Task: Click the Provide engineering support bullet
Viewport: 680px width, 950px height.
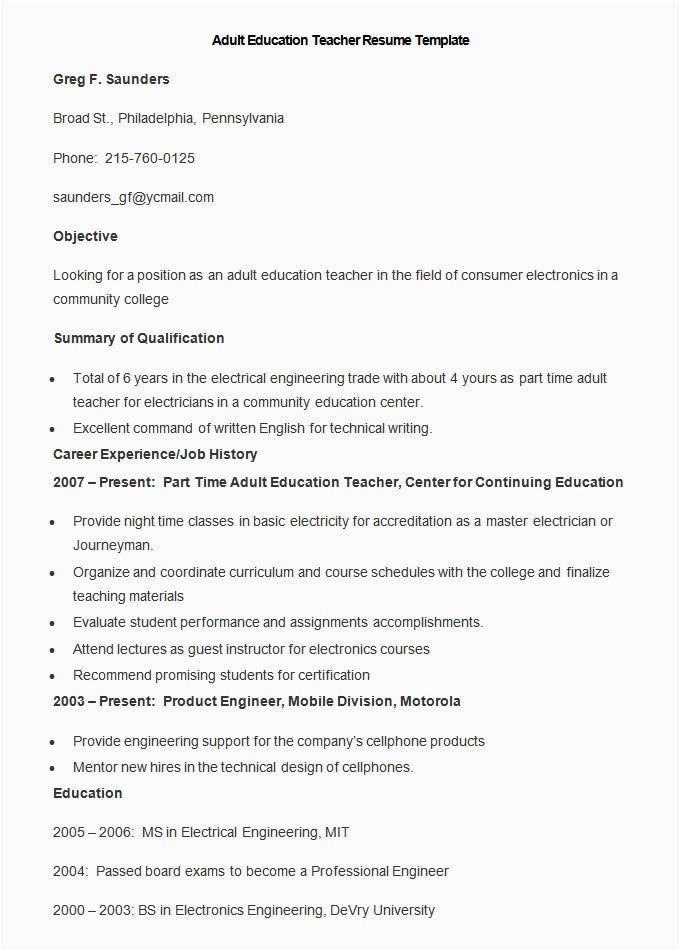Action: (x=278, y=741)
